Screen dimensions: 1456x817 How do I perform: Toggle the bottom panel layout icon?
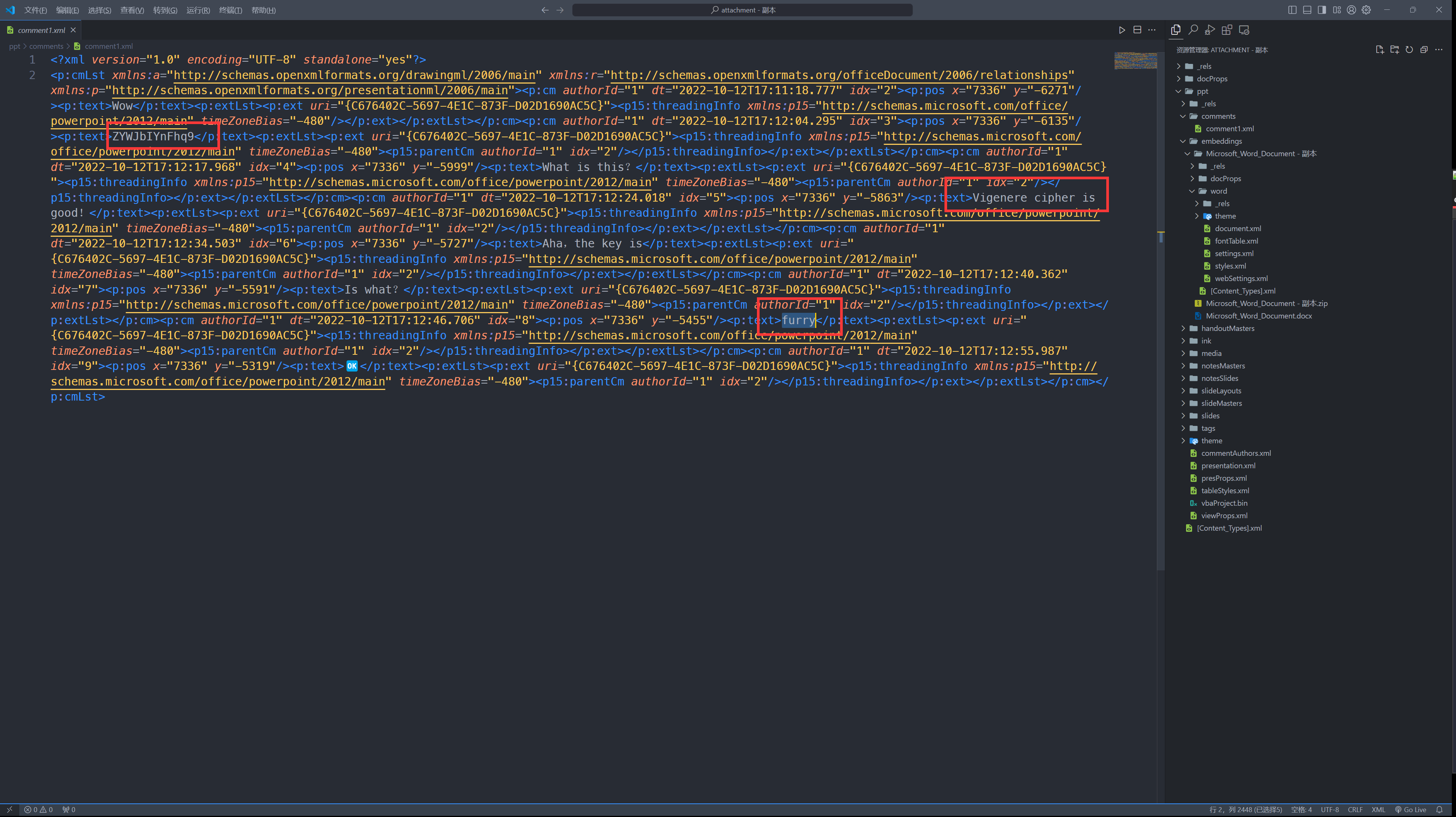point(1307,9)
